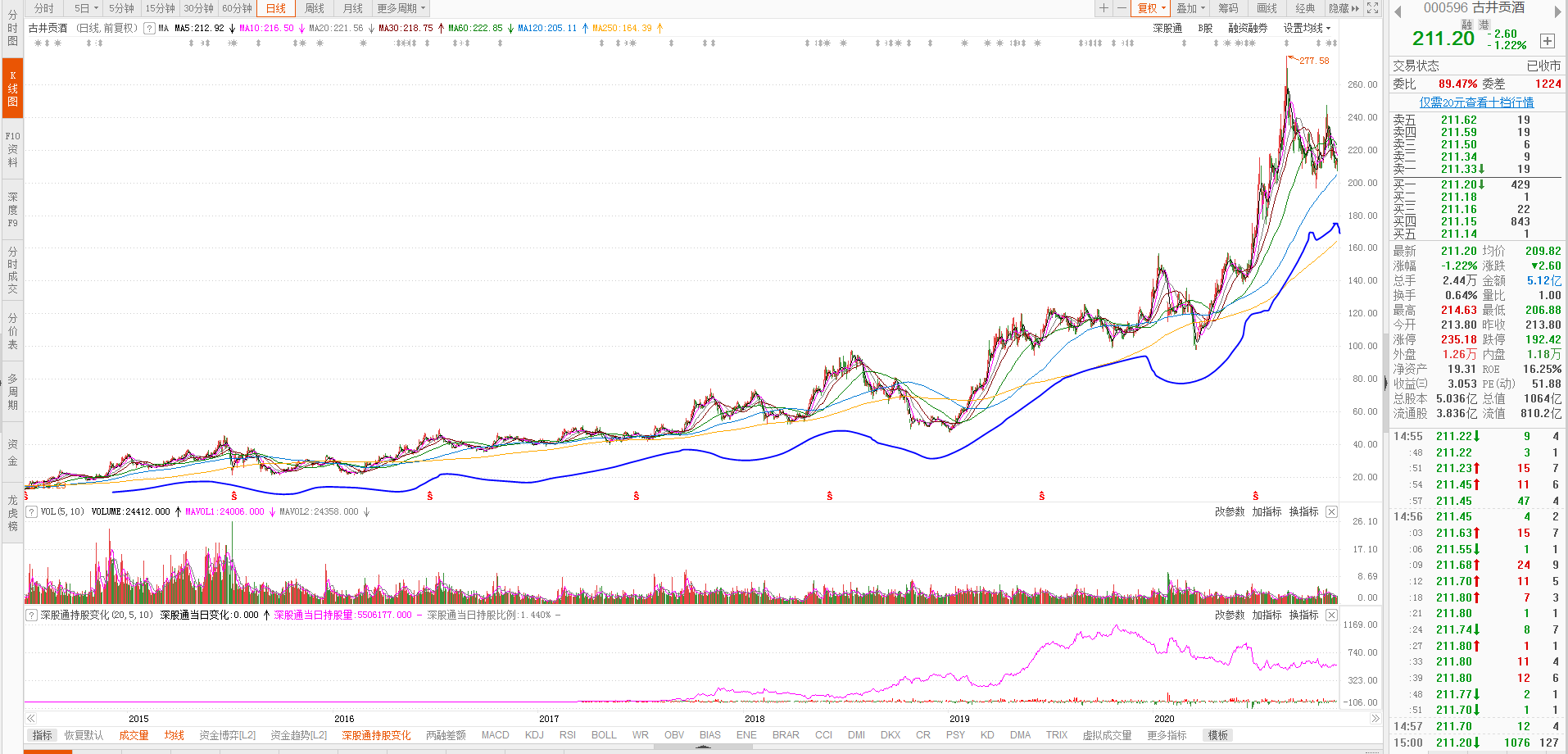Click the 港 Hong Kong connect badge

[x=1484, y=25]
